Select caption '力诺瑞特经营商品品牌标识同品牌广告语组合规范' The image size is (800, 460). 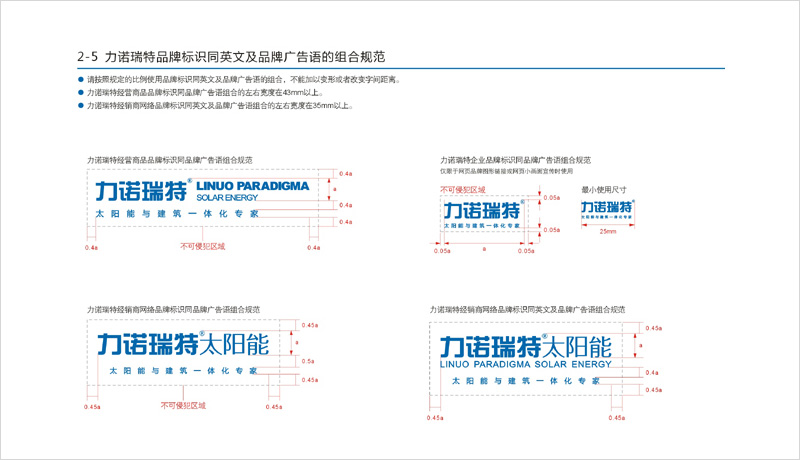click(169, 160)
